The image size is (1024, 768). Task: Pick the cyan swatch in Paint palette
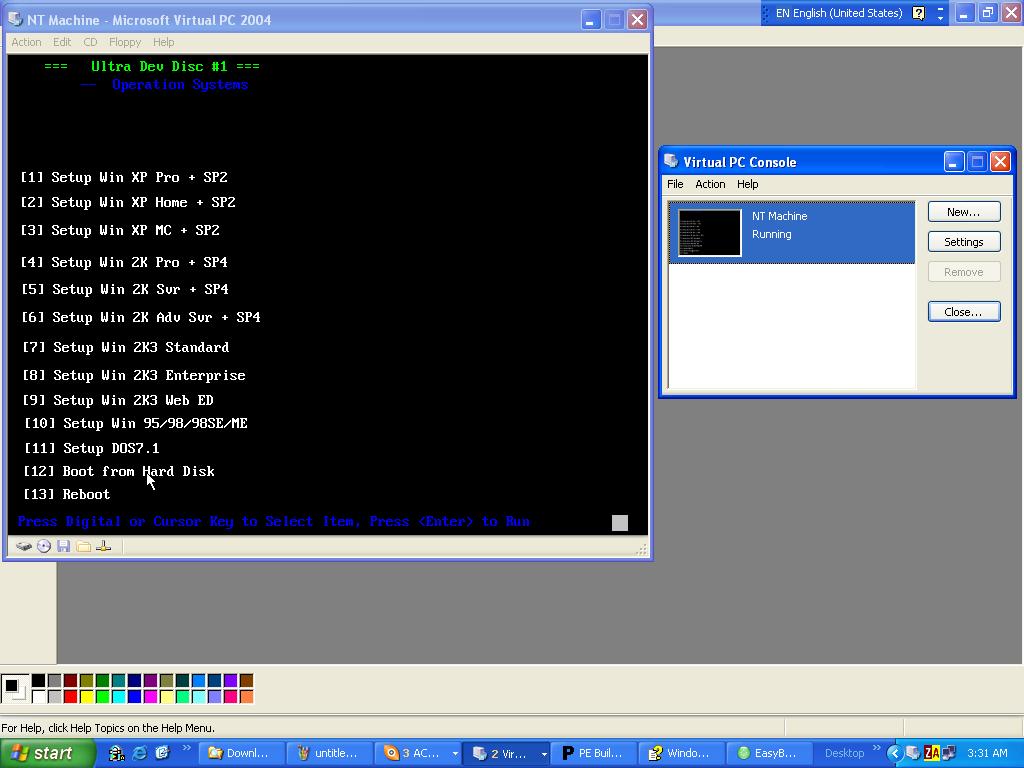pyautogui.click(x=118, y=697)
